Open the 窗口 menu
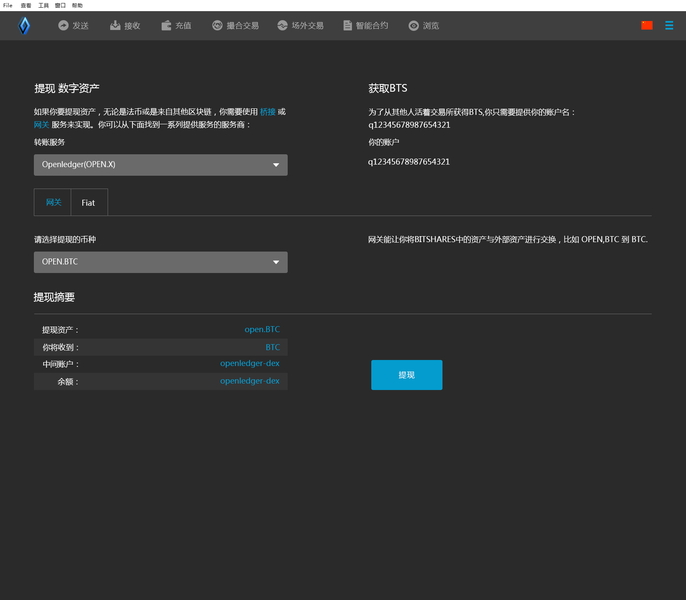 pyautogui.click(x=60, y=5)
